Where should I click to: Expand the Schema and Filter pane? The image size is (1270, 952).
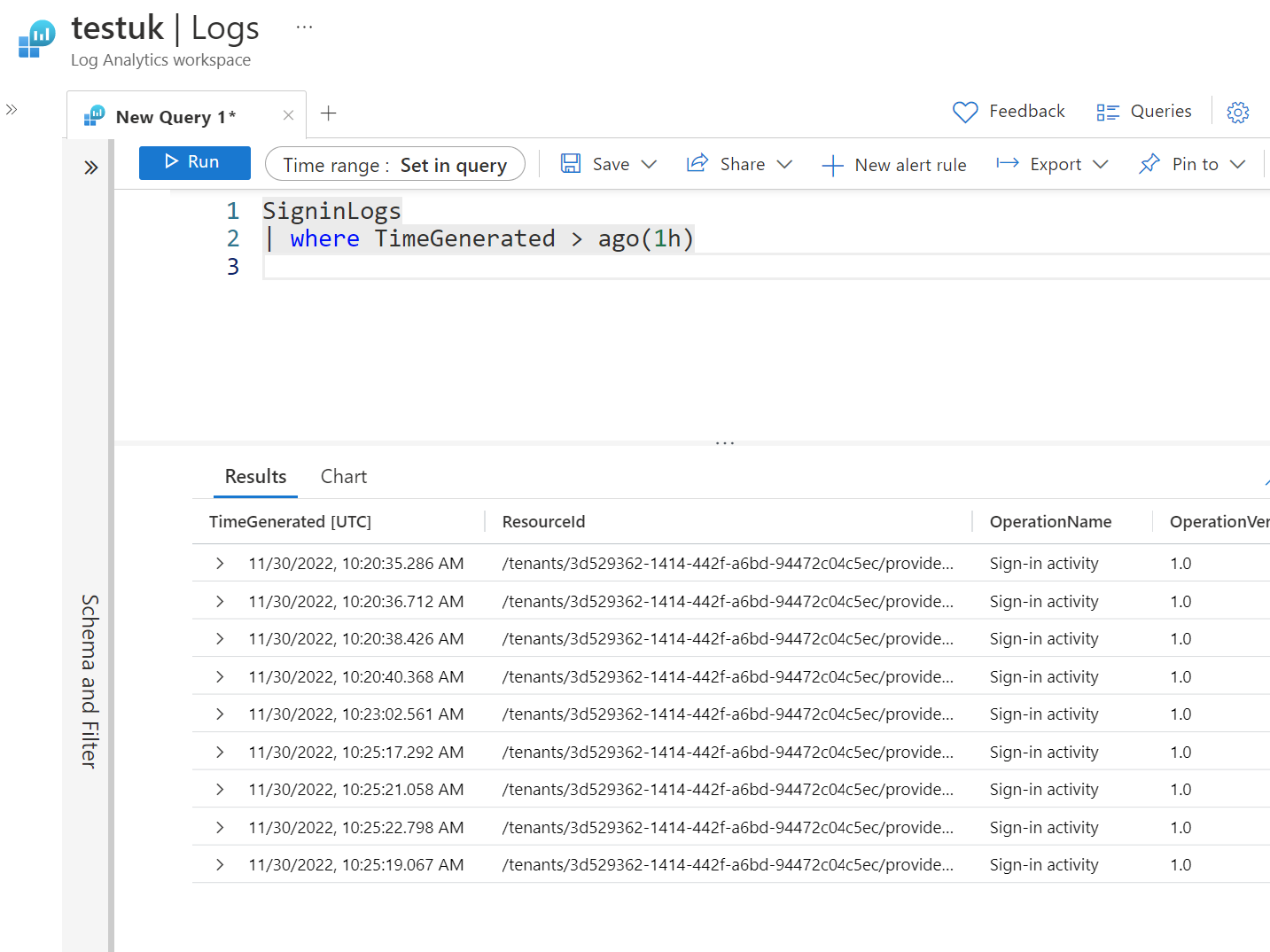90,168
